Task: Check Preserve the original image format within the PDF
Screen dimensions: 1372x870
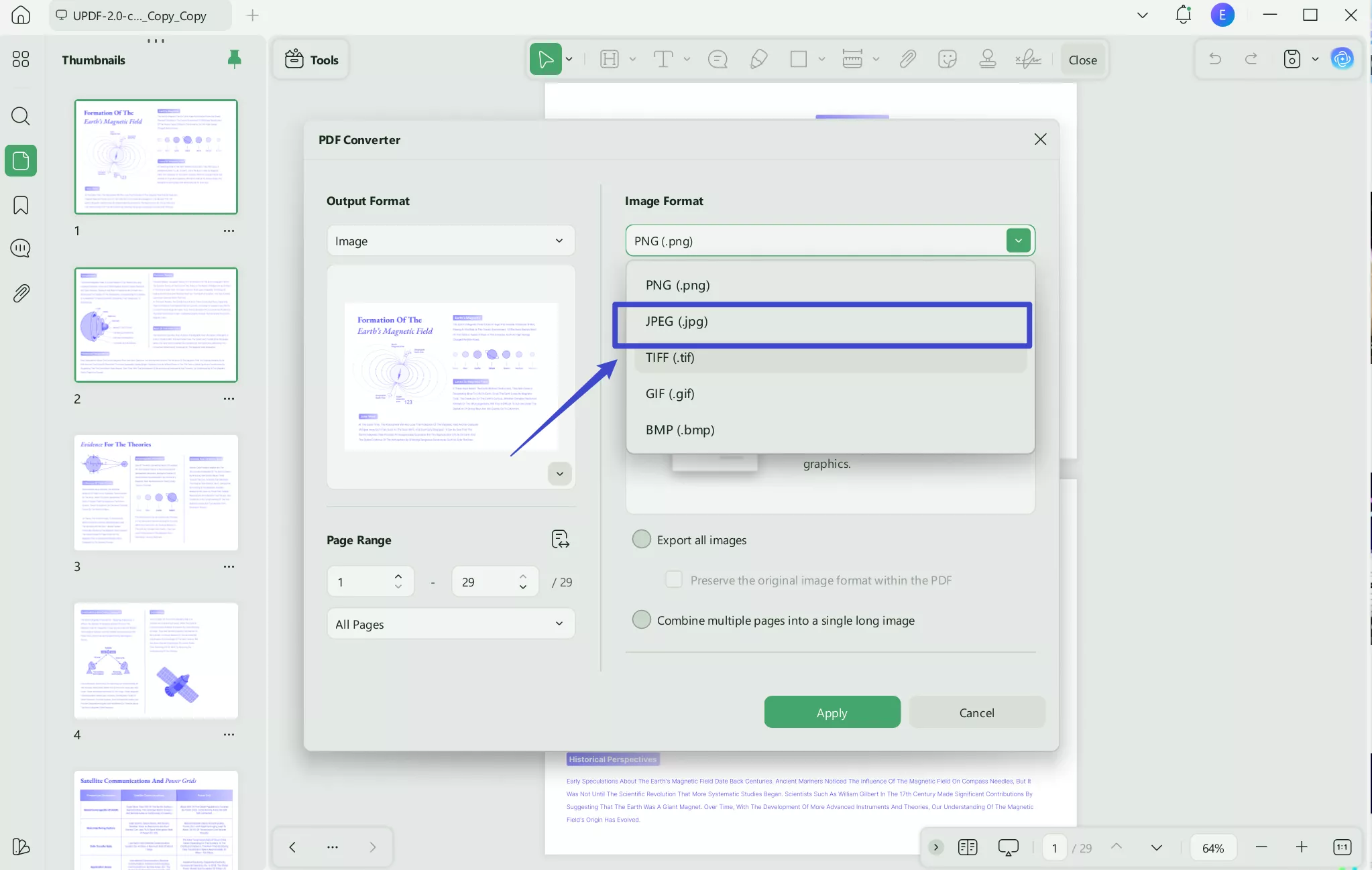Action: coord(673,579)
